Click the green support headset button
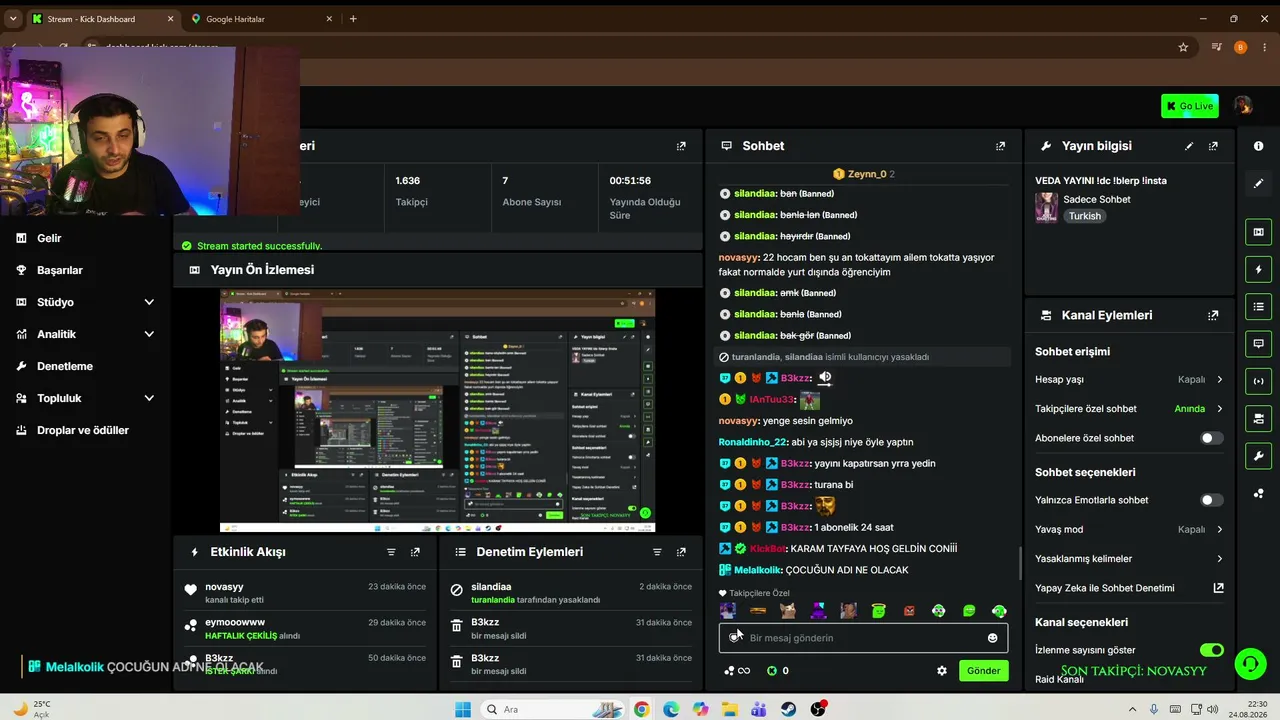The height and width of the screenshot is (720, 1280). (x=1249, y=663)
